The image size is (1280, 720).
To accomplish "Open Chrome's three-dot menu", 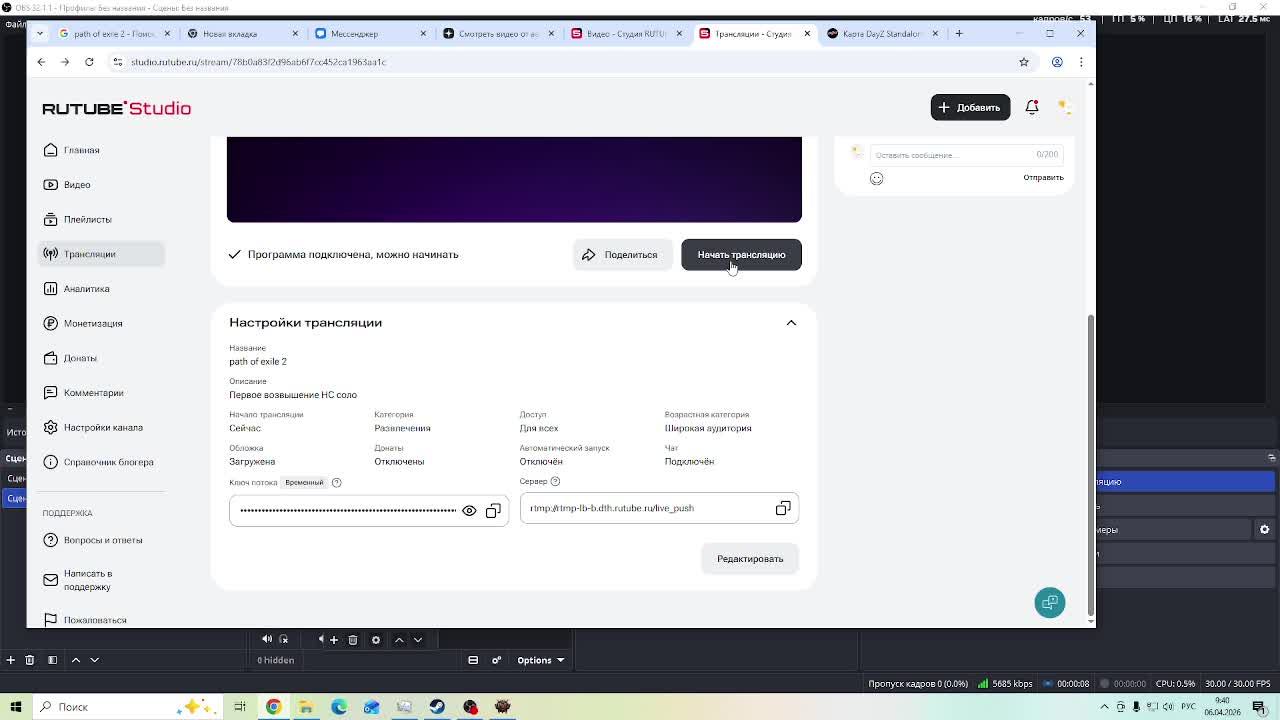I will click(x=1081, y=62).
